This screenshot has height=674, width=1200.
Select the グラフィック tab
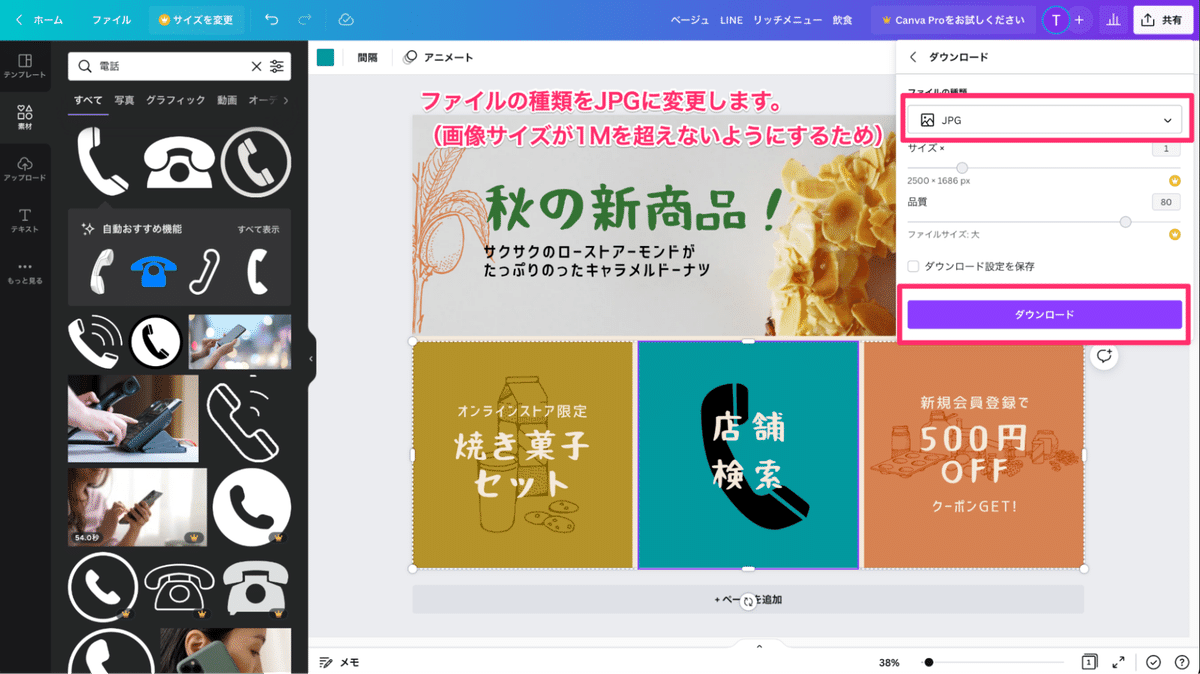[176, 100]
